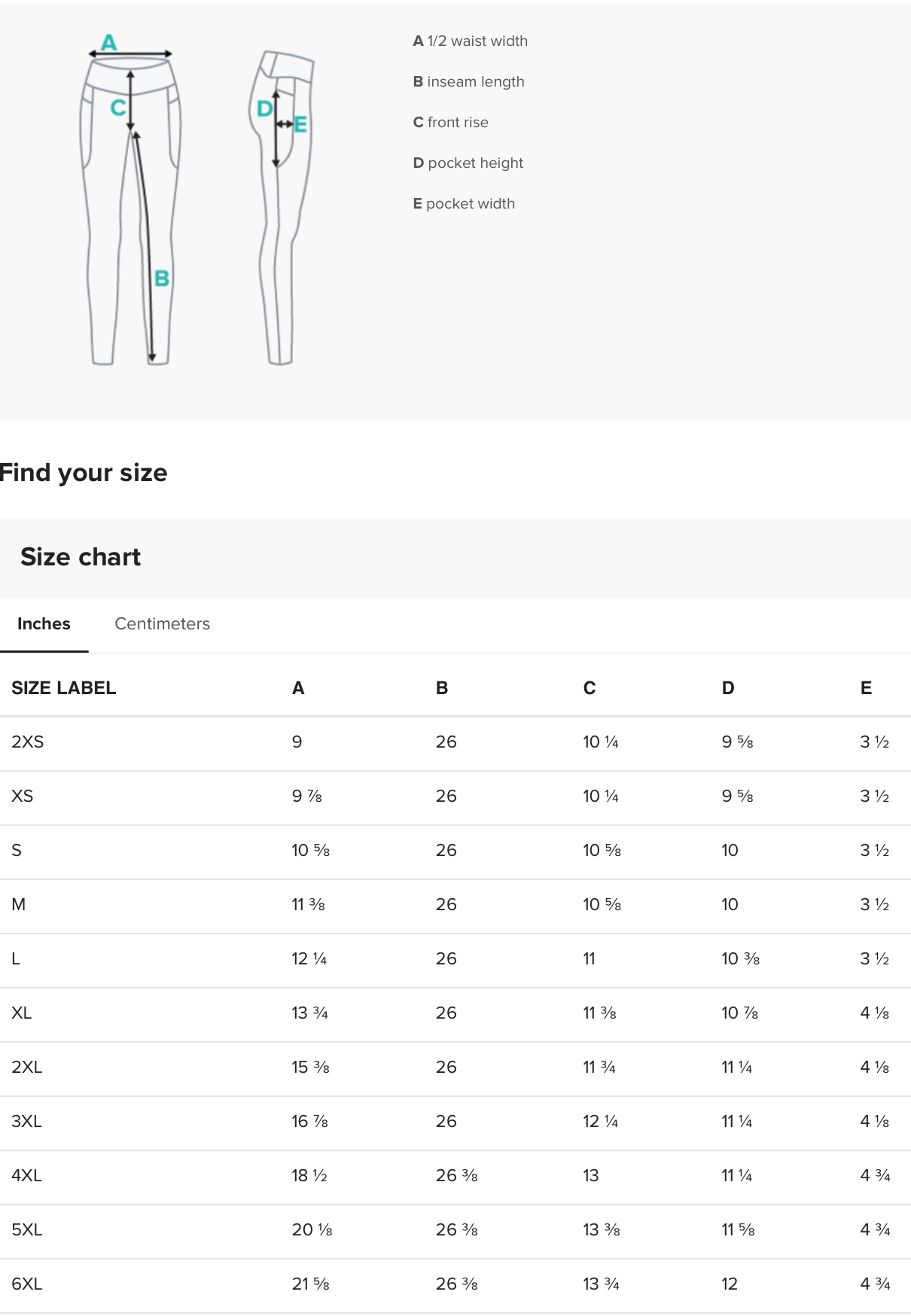Click the column E header in the table

[x=866, y=687]
